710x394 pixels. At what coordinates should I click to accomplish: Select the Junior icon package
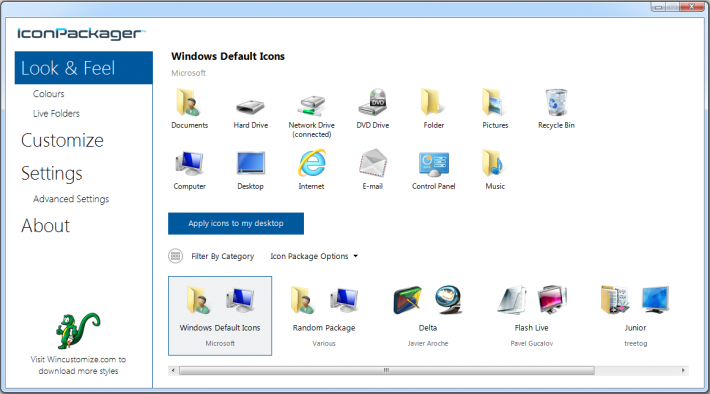pos(635,316)
